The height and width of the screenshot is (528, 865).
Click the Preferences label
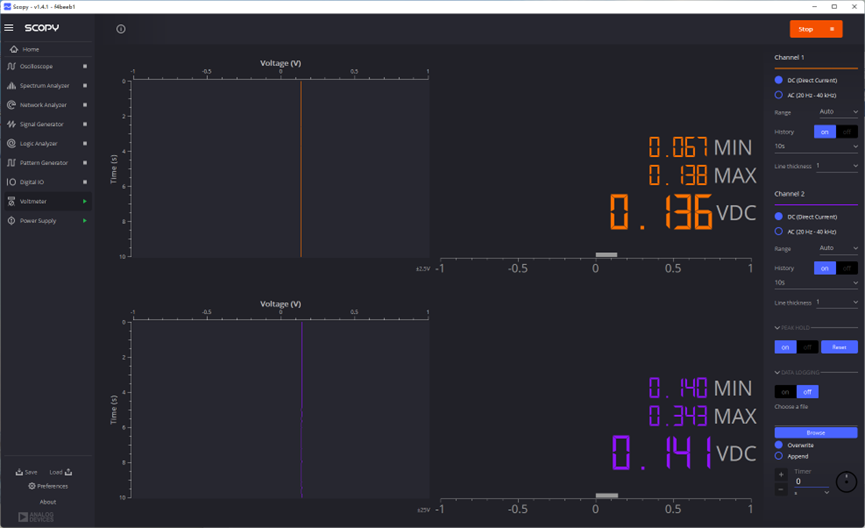52,486
